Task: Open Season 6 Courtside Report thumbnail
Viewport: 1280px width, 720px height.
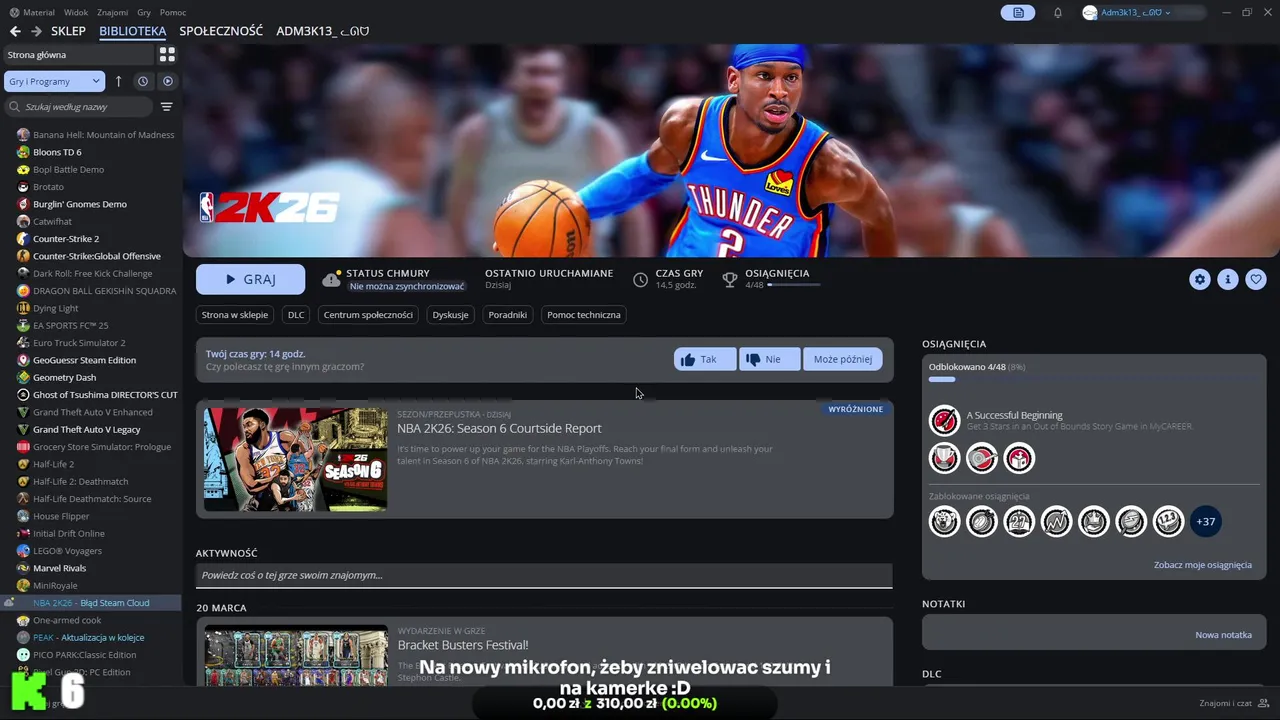Action: [296, 459]
